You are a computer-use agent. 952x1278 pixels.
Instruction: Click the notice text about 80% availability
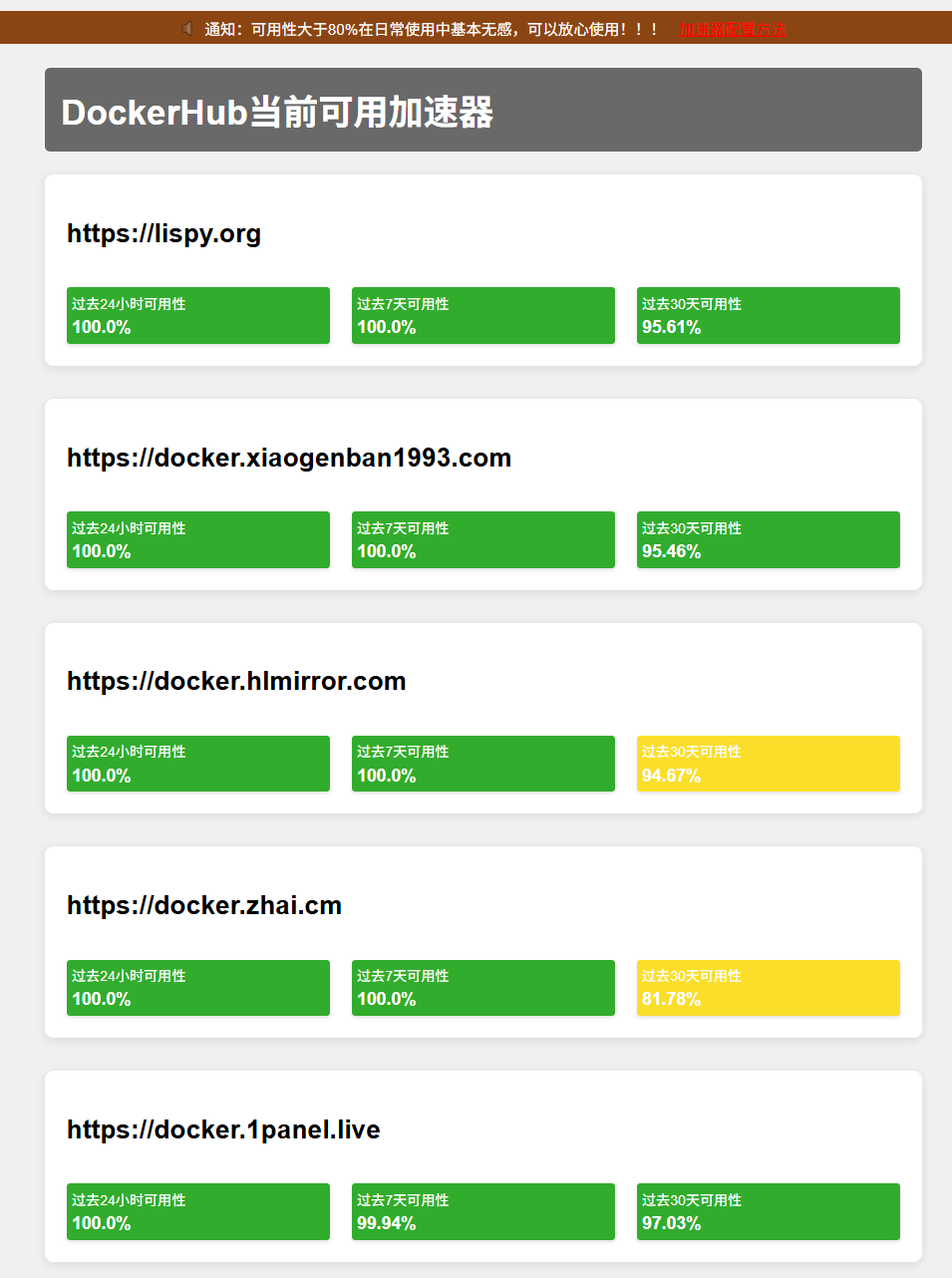(432, 30)
